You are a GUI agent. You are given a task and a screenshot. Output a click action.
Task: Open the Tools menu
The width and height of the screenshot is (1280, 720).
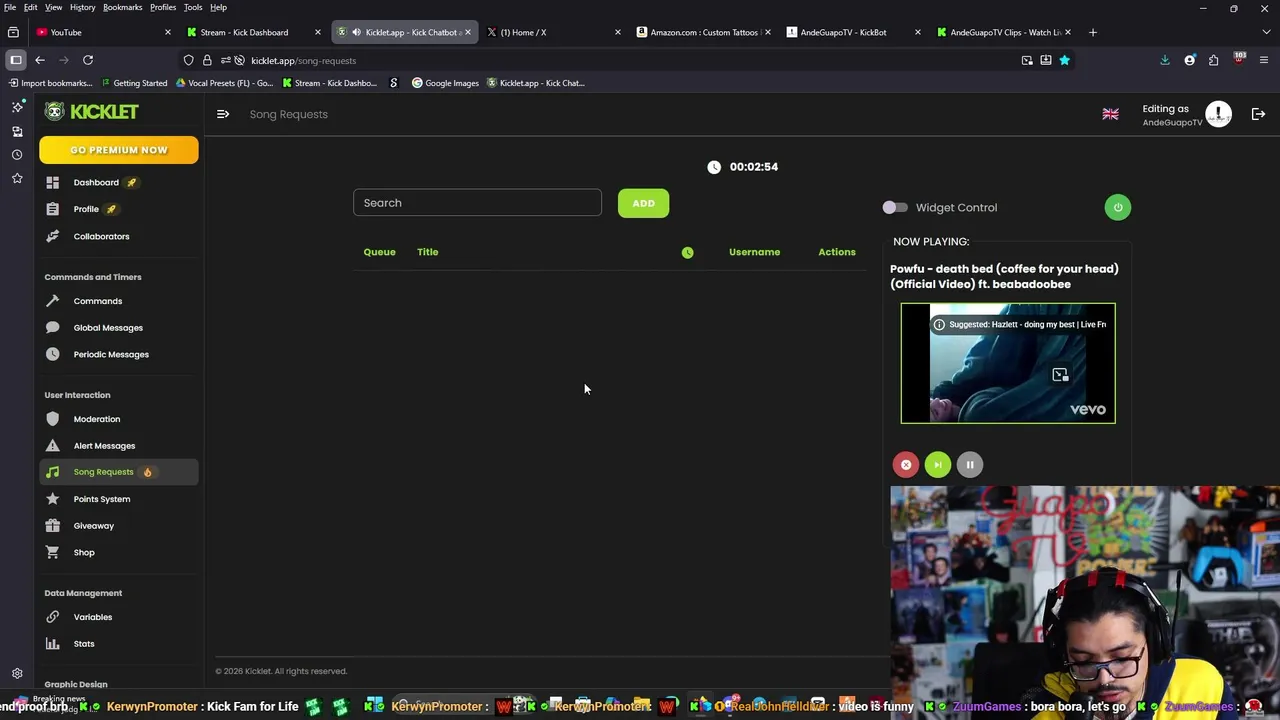tap(193, 7)
